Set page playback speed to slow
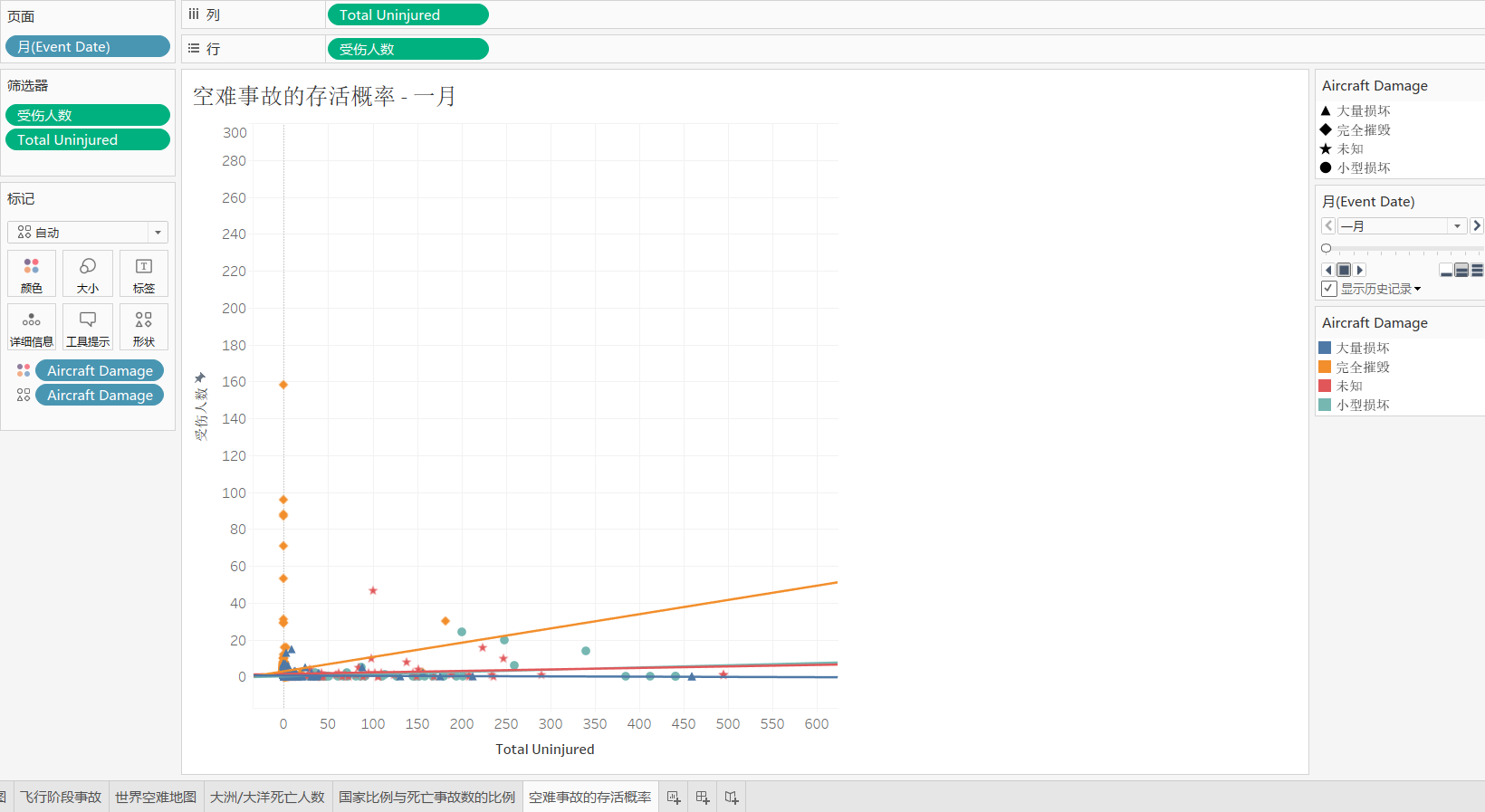1485x812 pixels. point(1446,270)
